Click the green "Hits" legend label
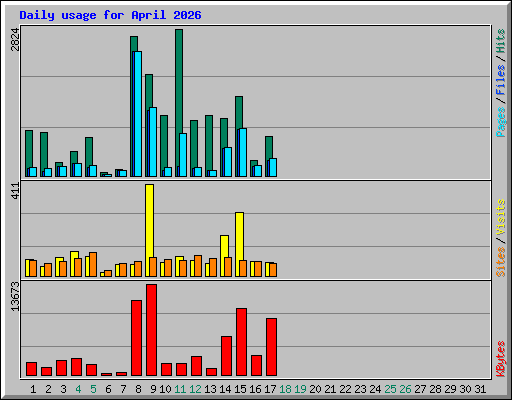This screenshot has height=400, width=512. point(501,41)
